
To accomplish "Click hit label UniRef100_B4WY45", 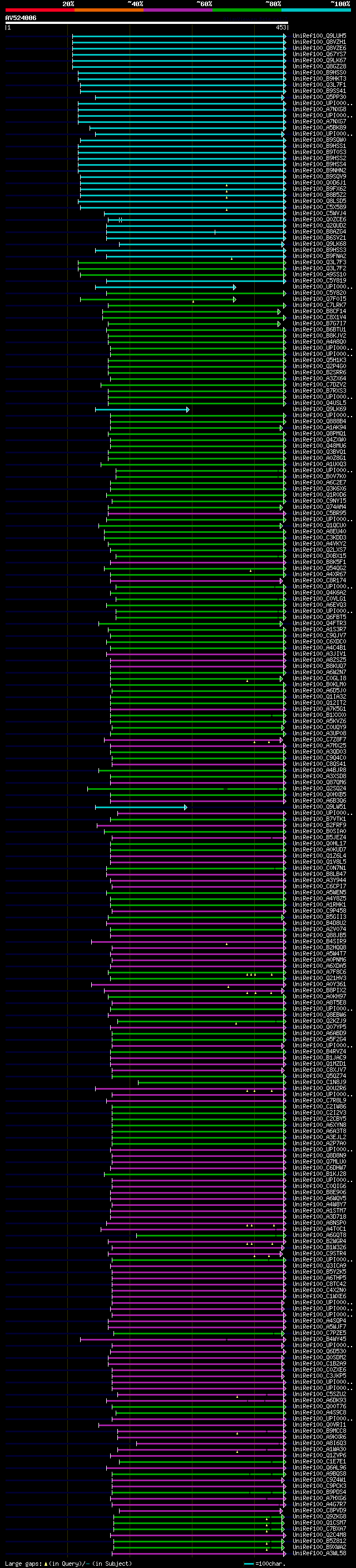I will point(319,1338).
